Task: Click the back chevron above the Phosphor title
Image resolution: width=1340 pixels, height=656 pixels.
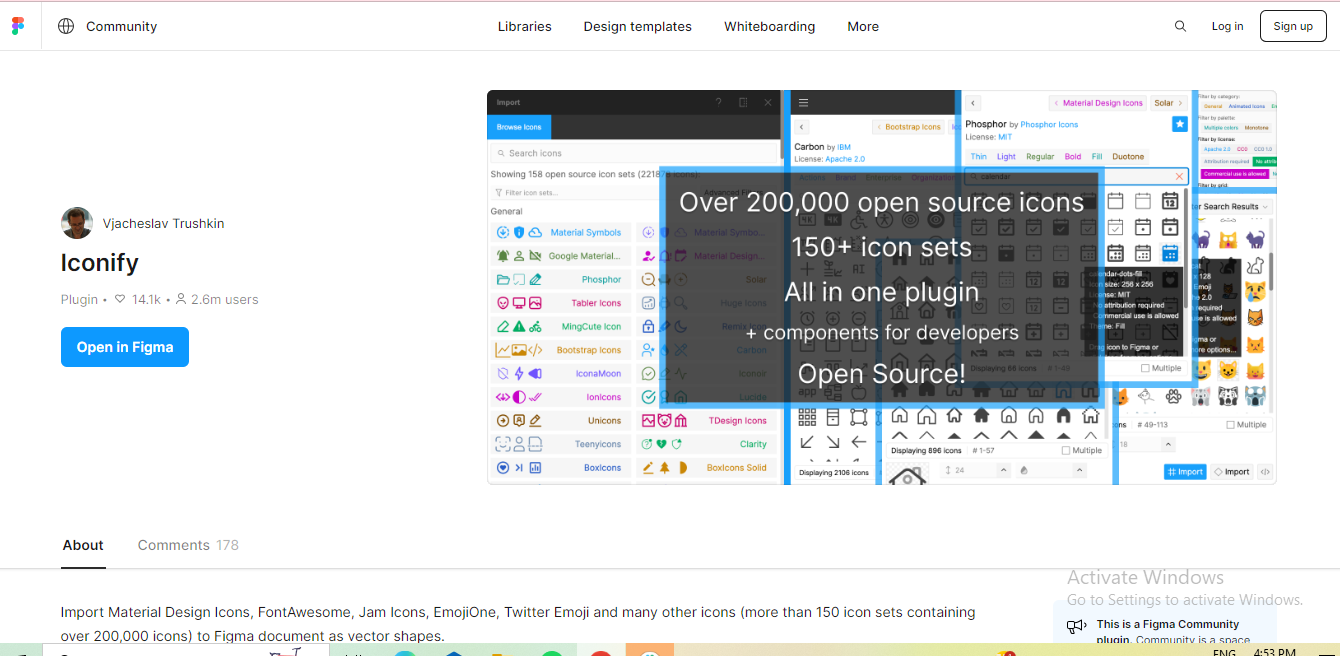Action: 973,103
